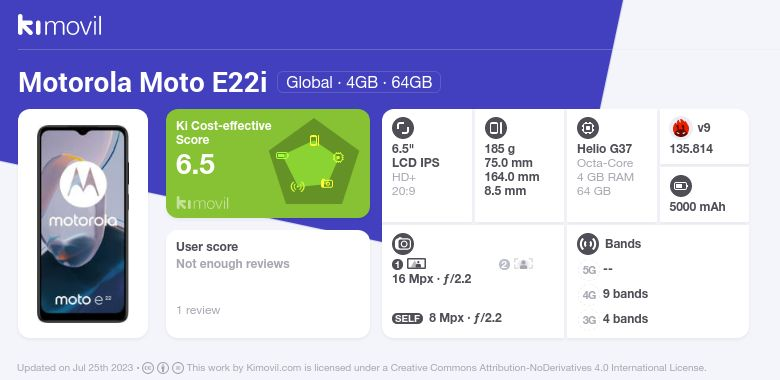Click the rear camera landscape icon
The width and height of the screenshot is (780, 380).
click(x=416, y=264)
